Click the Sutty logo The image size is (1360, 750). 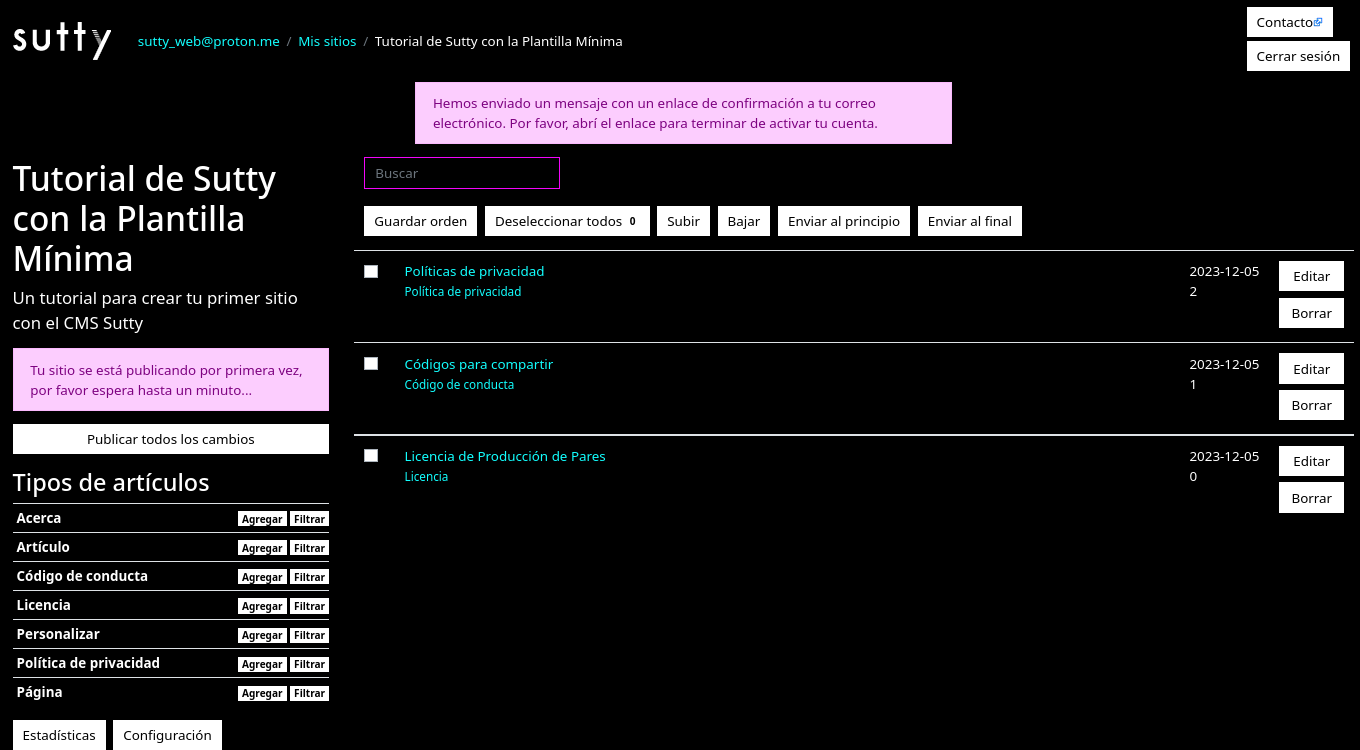61,41
